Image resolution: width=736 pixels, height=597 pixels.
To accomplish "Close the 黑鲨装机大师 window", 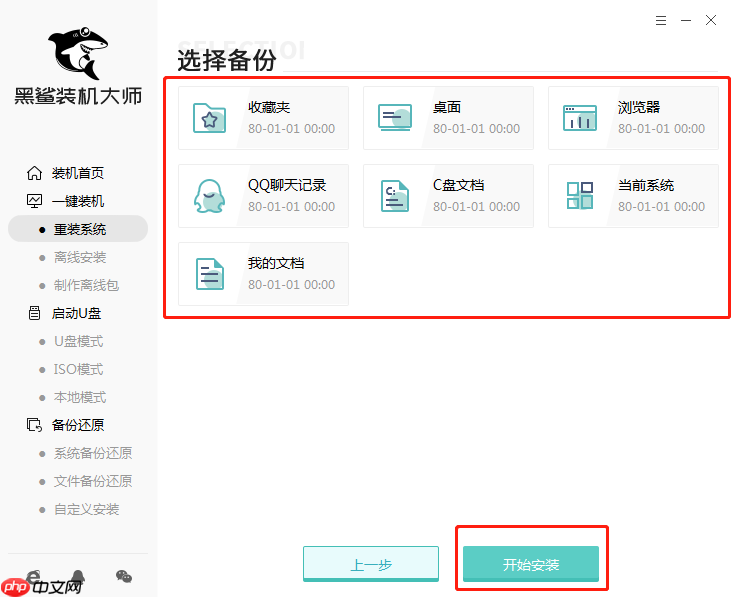I will [x=711, y=20].
